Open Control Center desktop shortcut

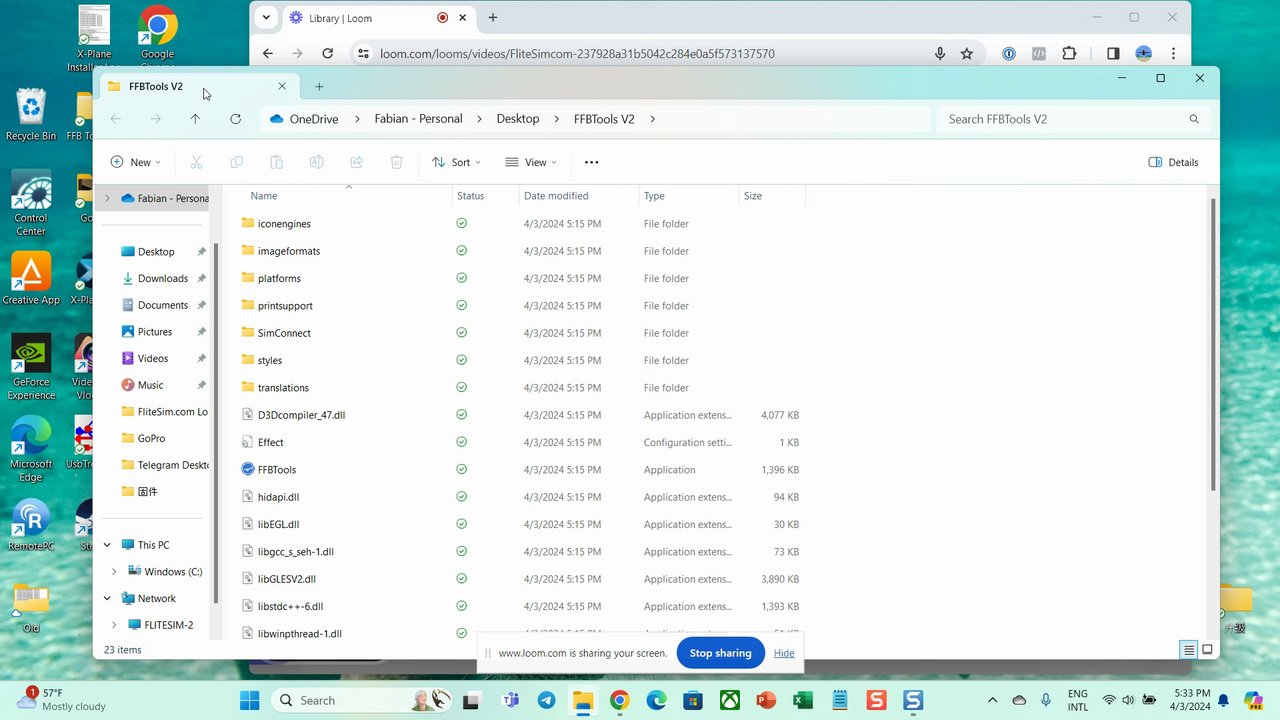pyautogui.click(x=31, y=203)
